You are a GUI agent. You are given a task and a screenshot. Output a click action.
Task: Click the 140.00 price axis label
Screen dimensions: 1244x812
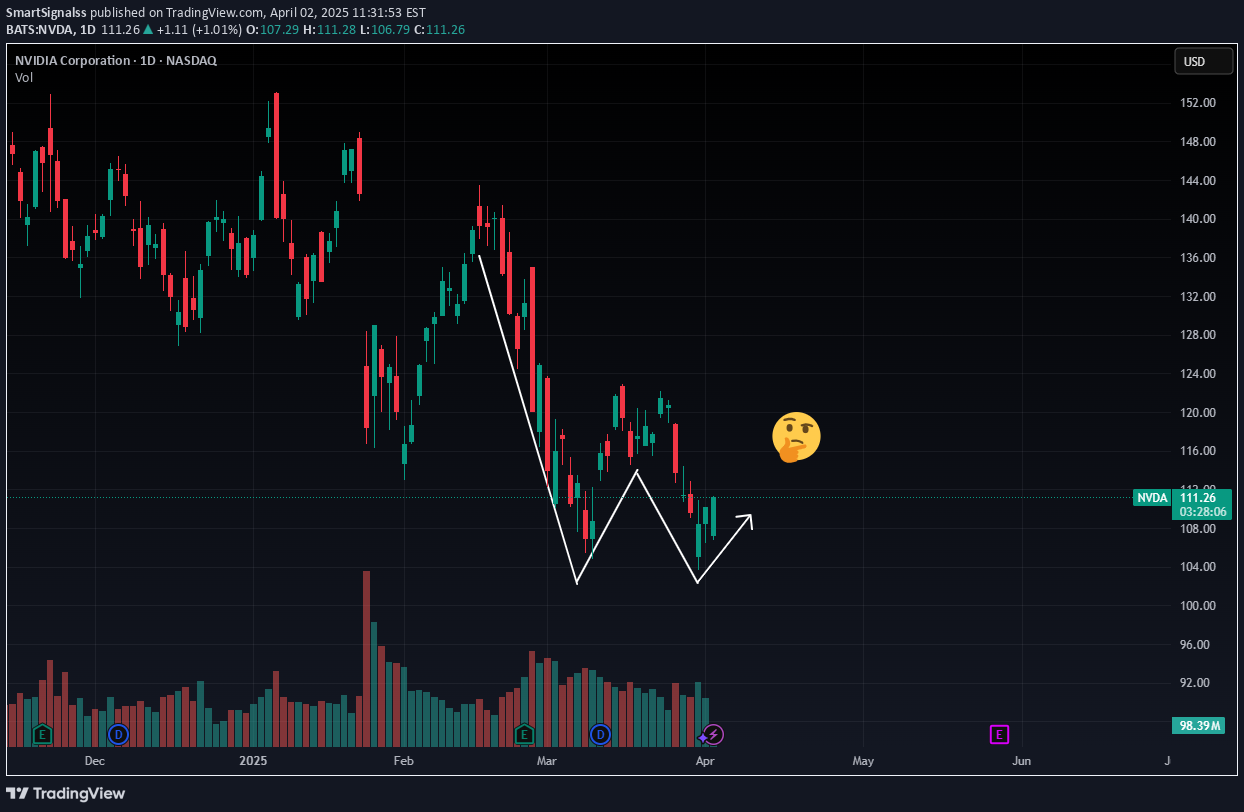coord(1197,219)
